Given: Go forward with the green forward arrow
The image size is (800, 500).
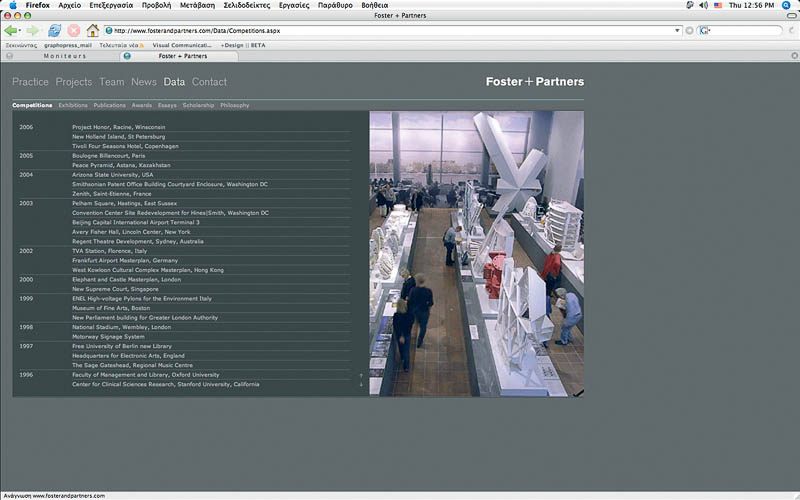Looking at the screenshot, I should tap(32, 31).
